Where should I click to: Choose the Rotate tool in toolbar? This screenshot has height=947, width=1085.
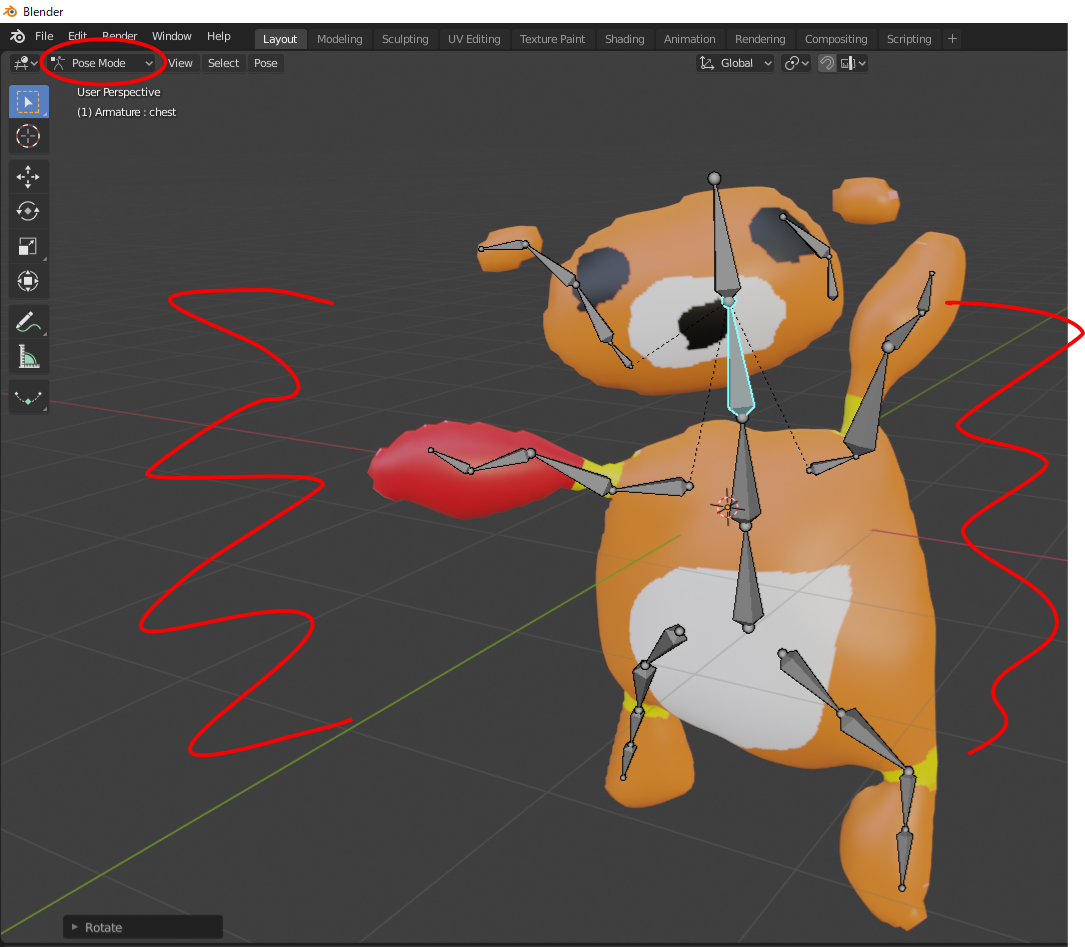[28, 211]
